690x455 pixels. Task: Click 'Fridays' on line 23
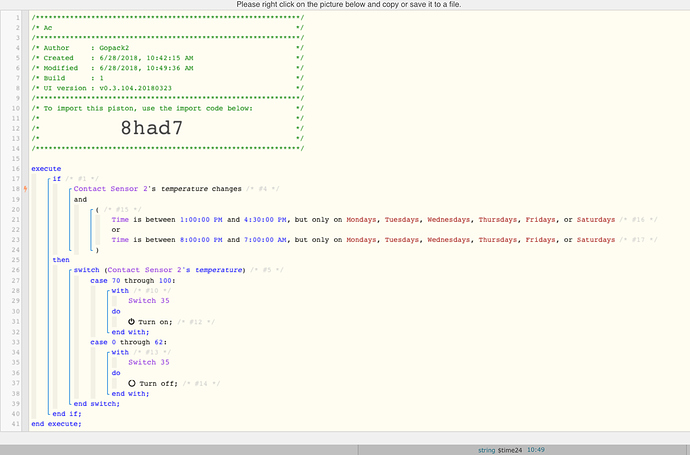click(540, 240)
